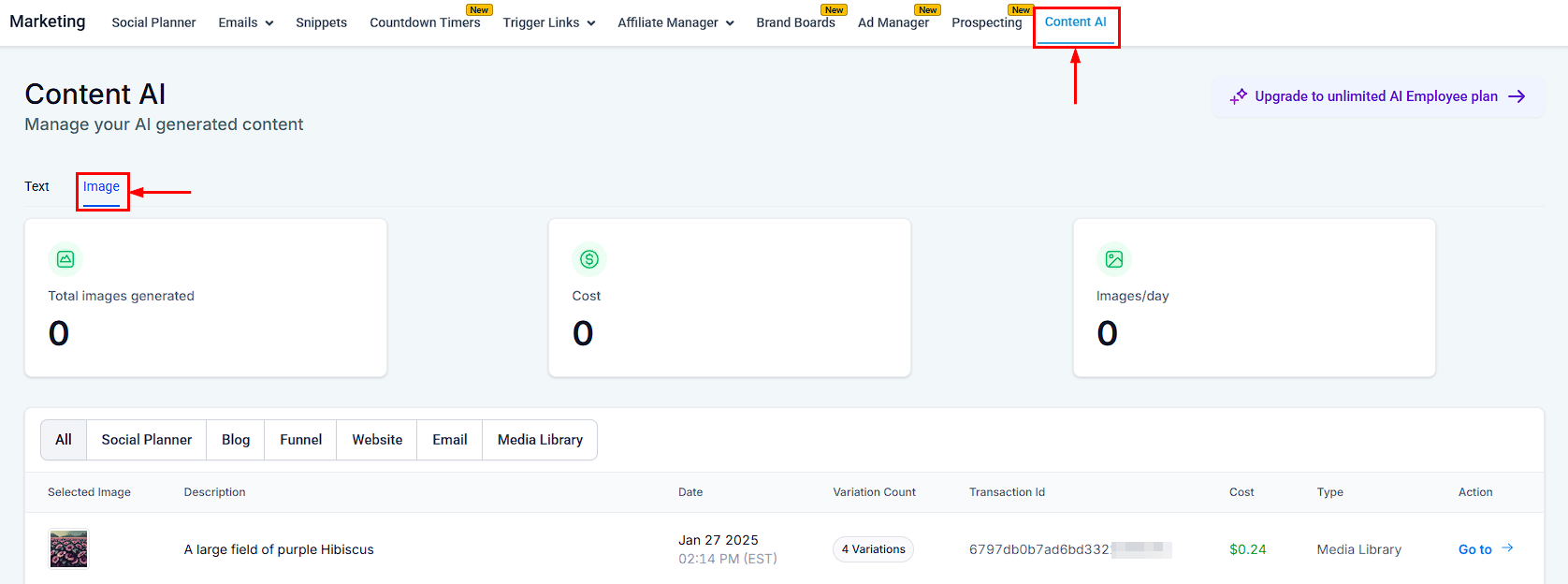
Task: Open the Social Planner menu item
Action: click(153, 22)
